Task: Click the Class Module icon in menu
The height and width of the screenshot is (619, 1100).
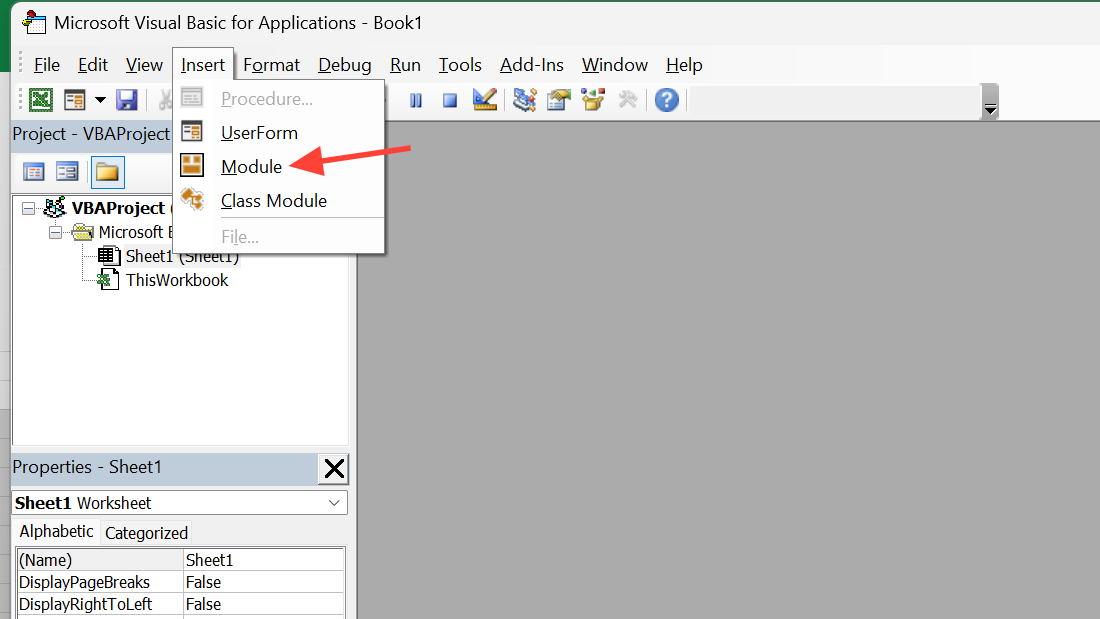Action: [192, 199]
